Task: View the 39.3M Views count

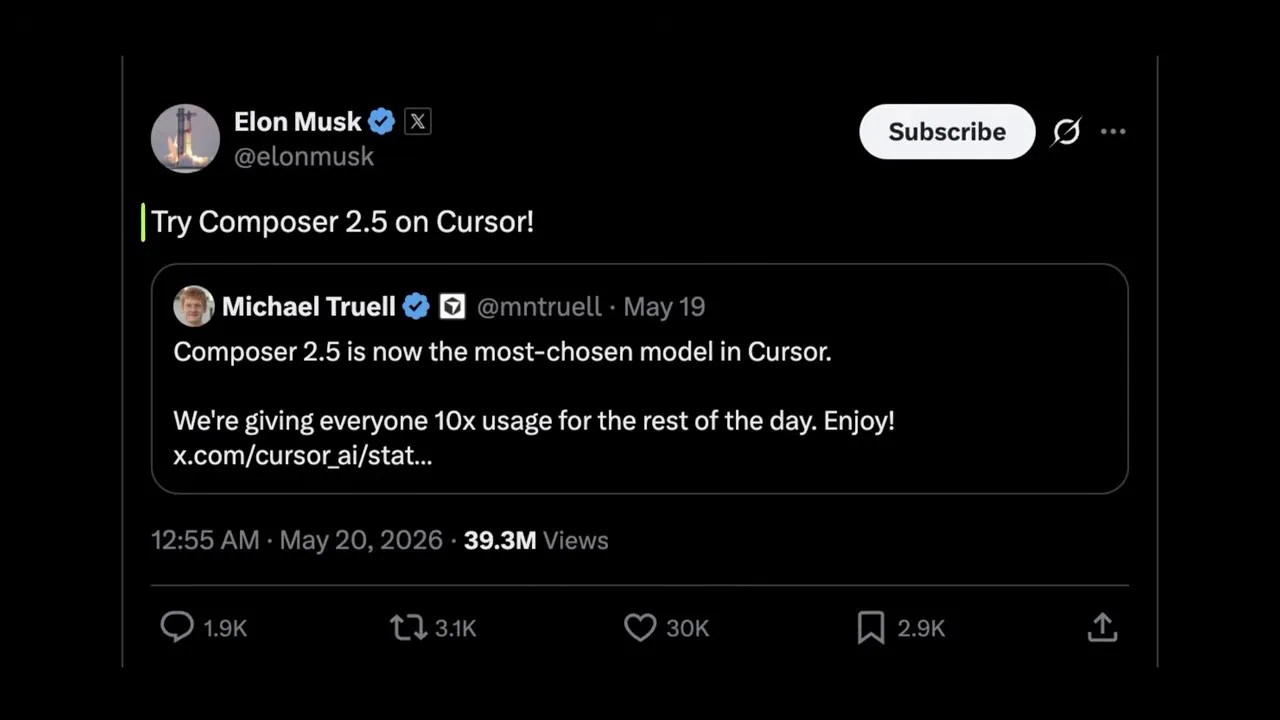Action: point(536,540)
